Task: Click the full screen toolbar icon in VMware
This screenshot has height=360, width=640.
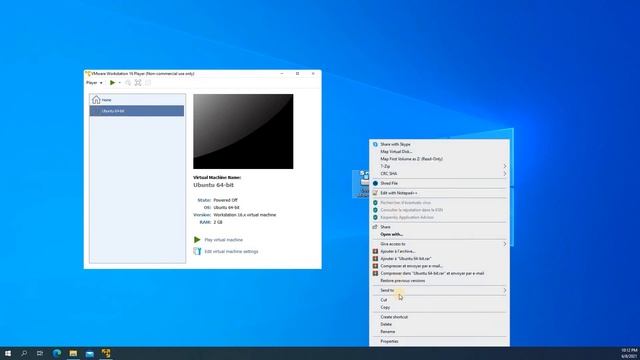Action: tap(138, 82)
